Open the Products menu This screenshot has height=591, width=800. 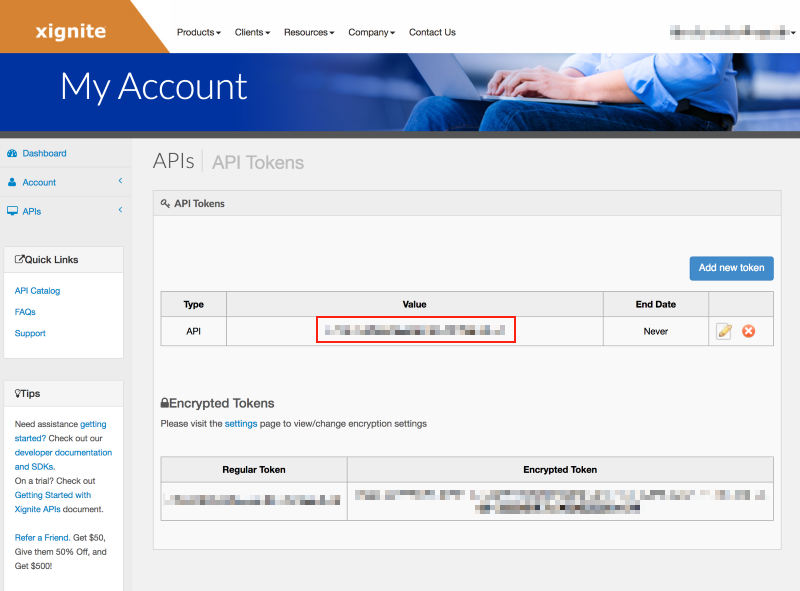[x=198, y=32]
